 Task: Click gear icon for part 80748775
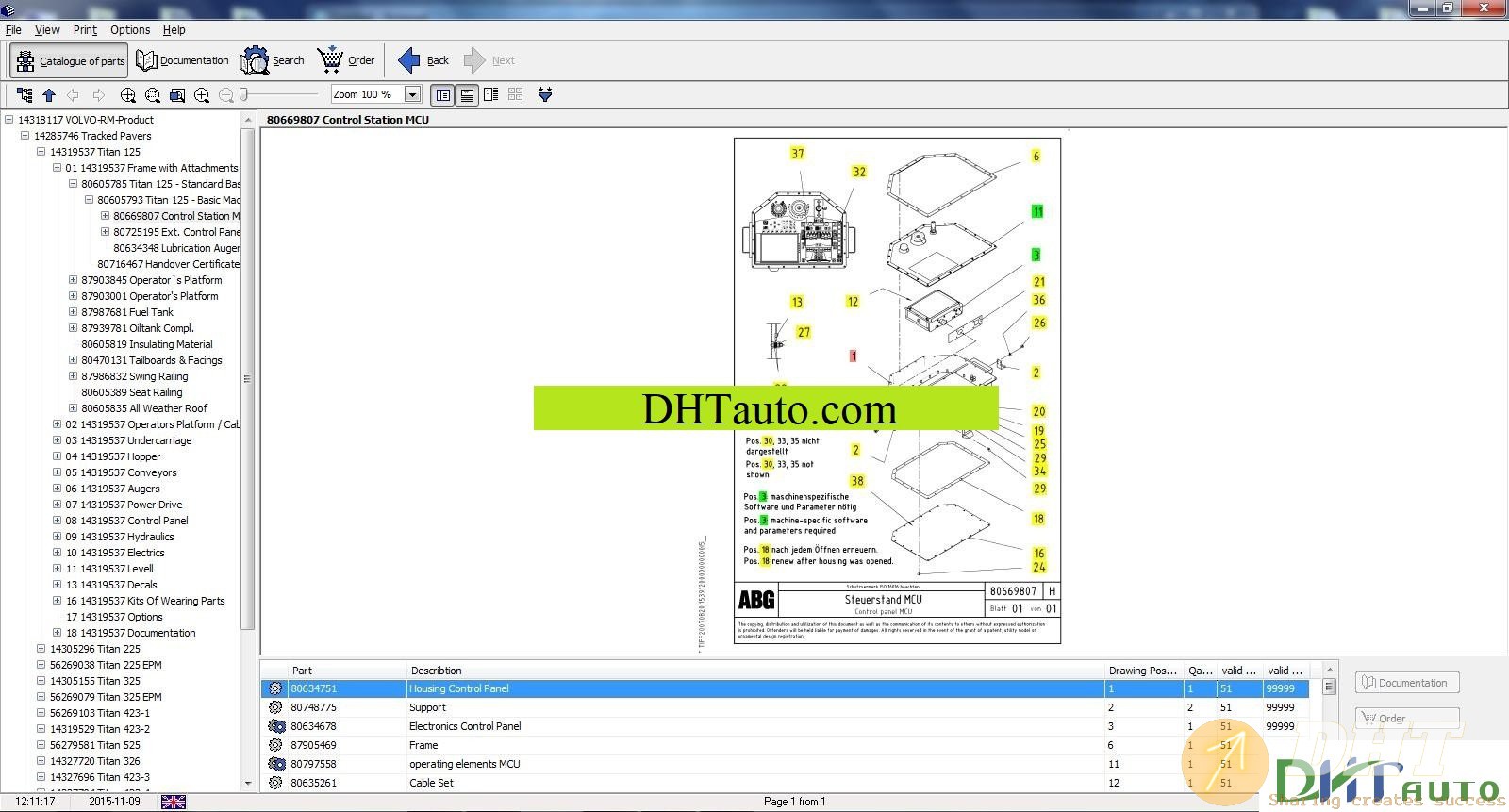tap(275, 707)
